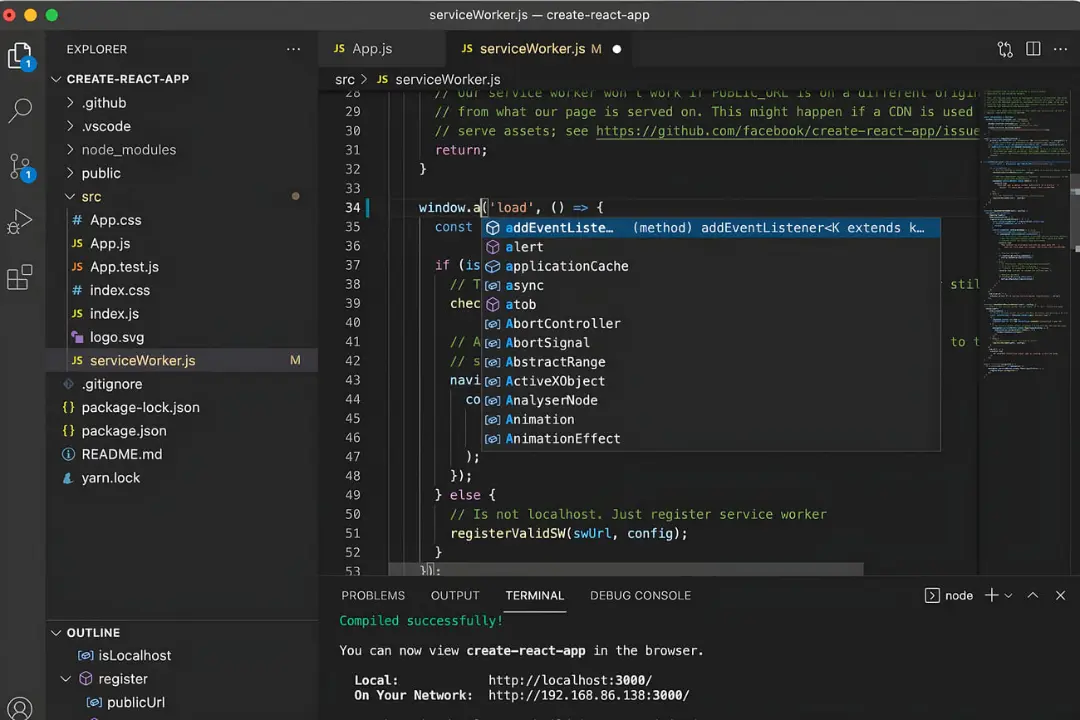Open editor more actions menu
The image size is (1080, 720).
coord(1060,49)
